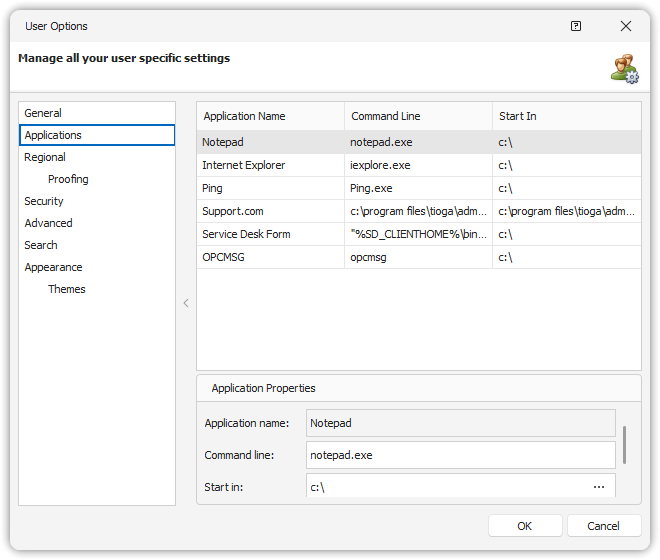Open the Proofing sub-item
The image size is (660, 560).
68,179
